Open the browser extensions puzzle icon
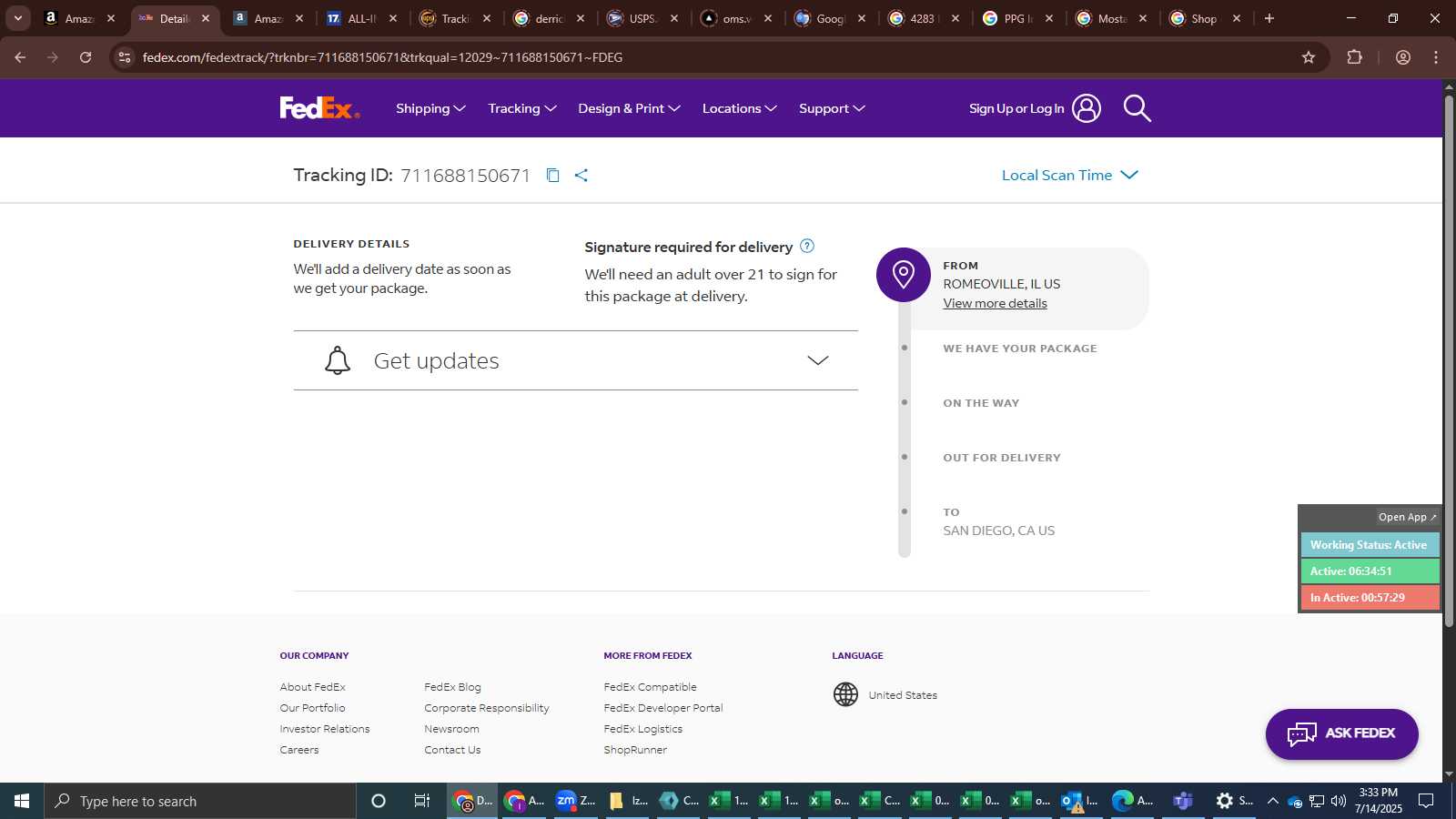Screen dimensions: 1456x819 click(x=1354, y=57)
